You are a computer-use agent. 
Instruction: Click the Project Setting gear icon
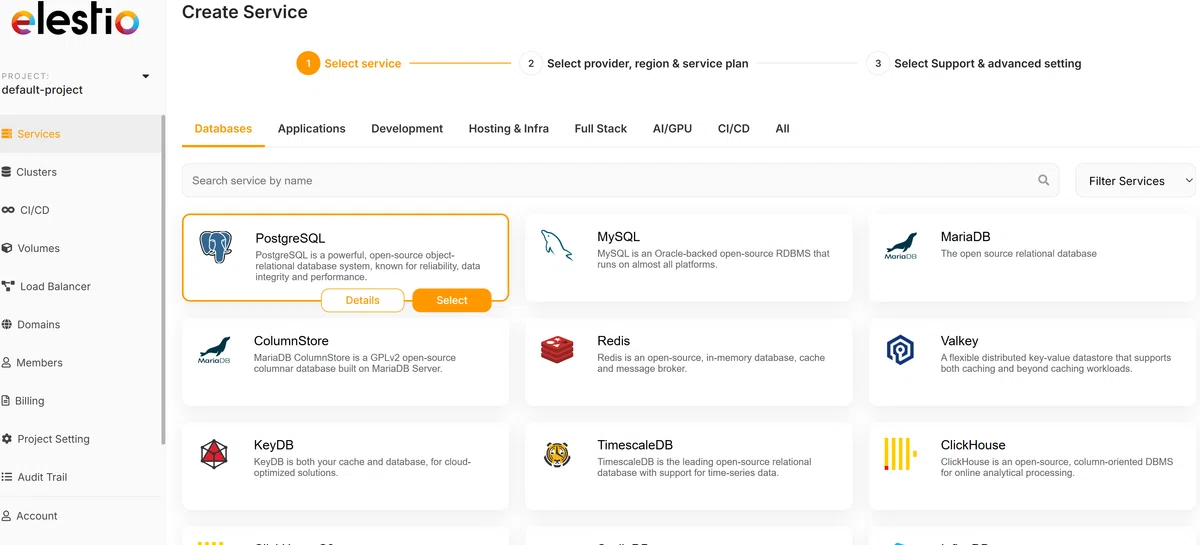click(7, 439)
